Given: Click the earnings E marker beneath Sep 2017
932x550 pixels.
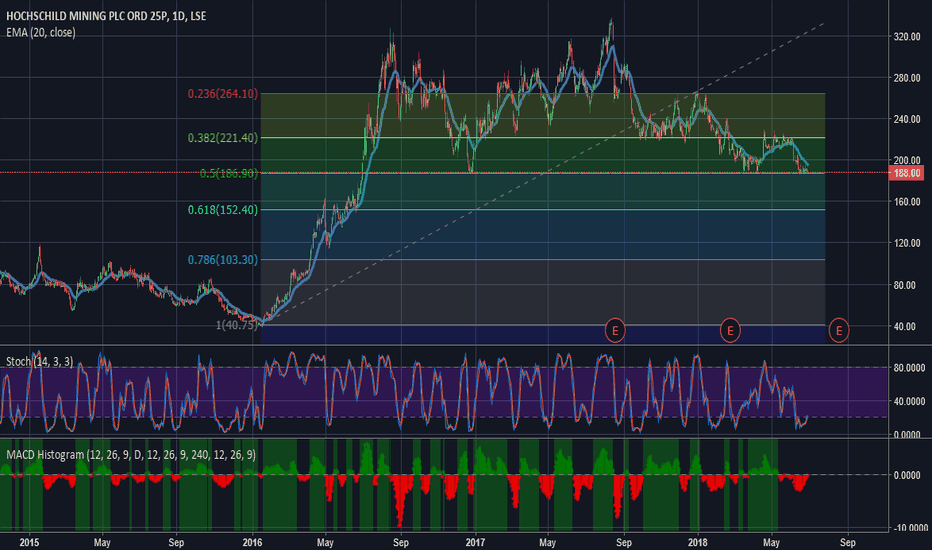Looking at the screenshot, I should click(615, 330).
